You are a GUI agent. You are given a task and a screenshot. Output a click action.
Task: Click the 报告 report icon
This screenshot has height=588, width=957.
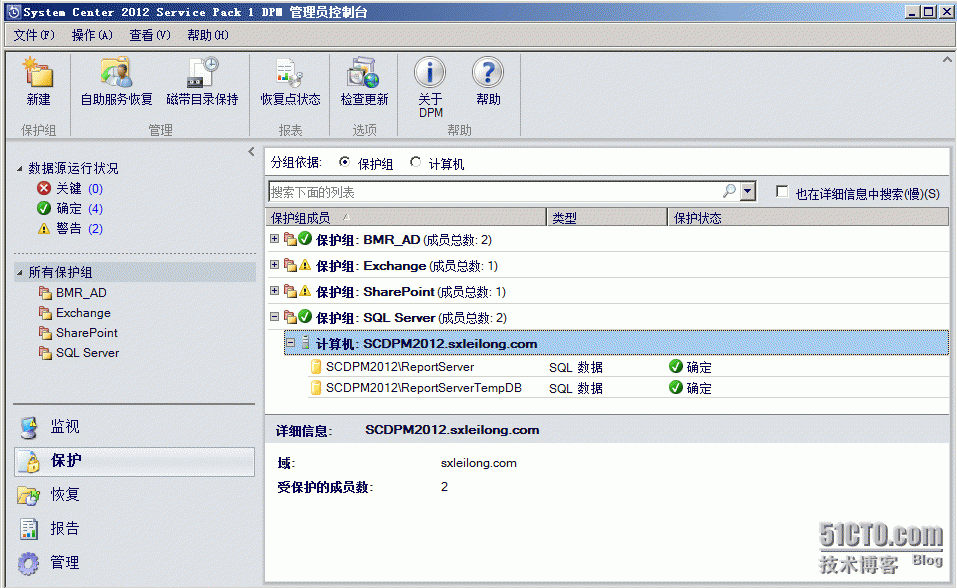(29, 529)
